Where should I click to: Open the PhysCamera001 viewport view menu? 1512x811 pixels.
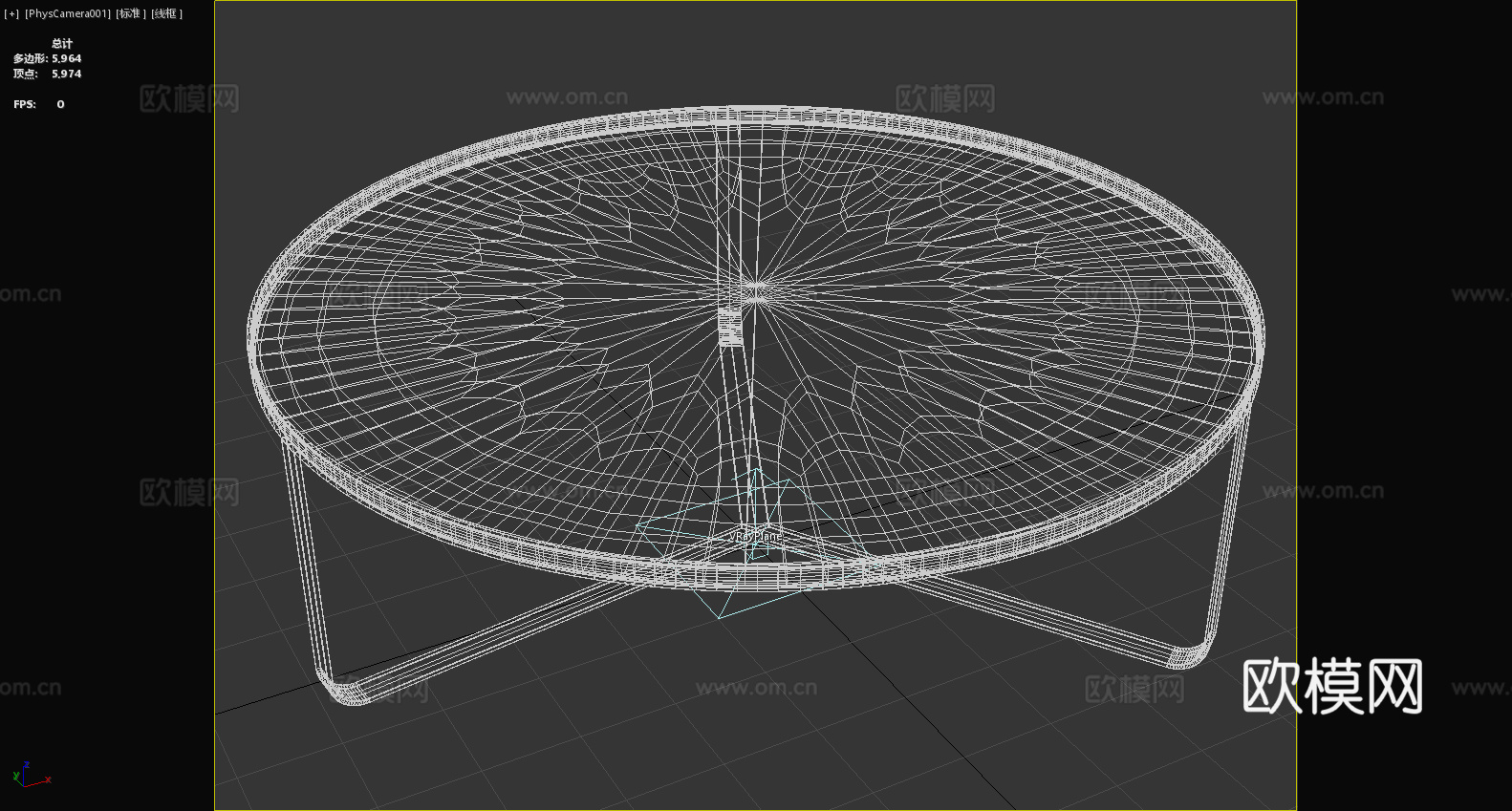point(68,13)
